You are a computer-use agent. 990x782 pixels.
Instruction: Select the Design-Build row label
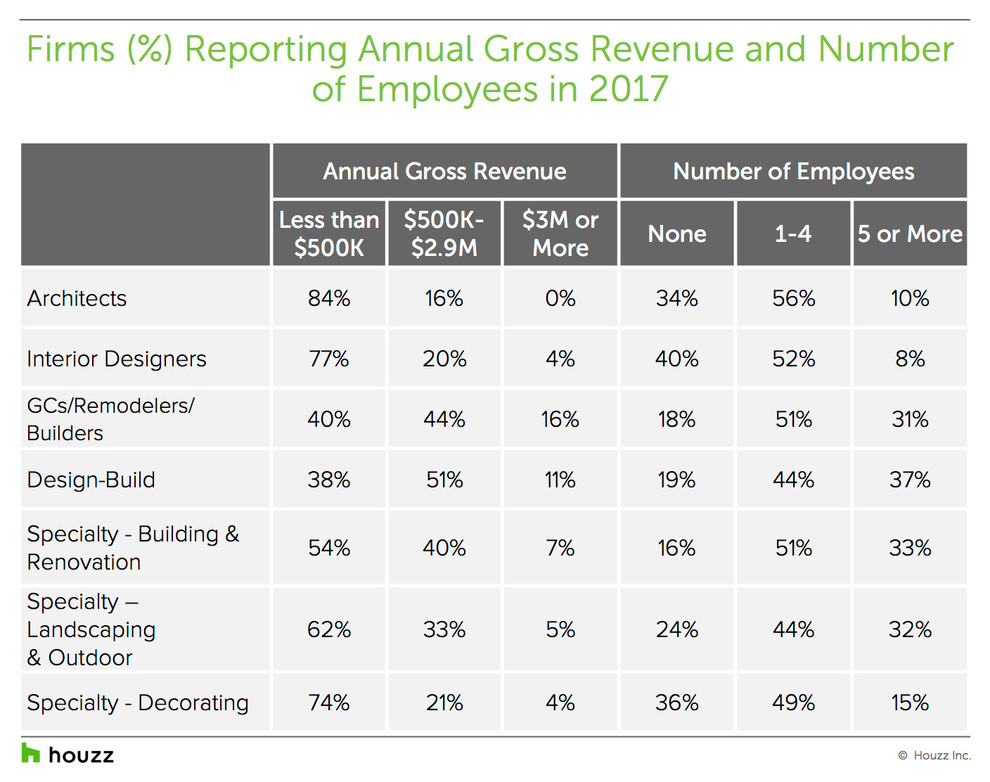pyautogui.click(x=91, y=480)
